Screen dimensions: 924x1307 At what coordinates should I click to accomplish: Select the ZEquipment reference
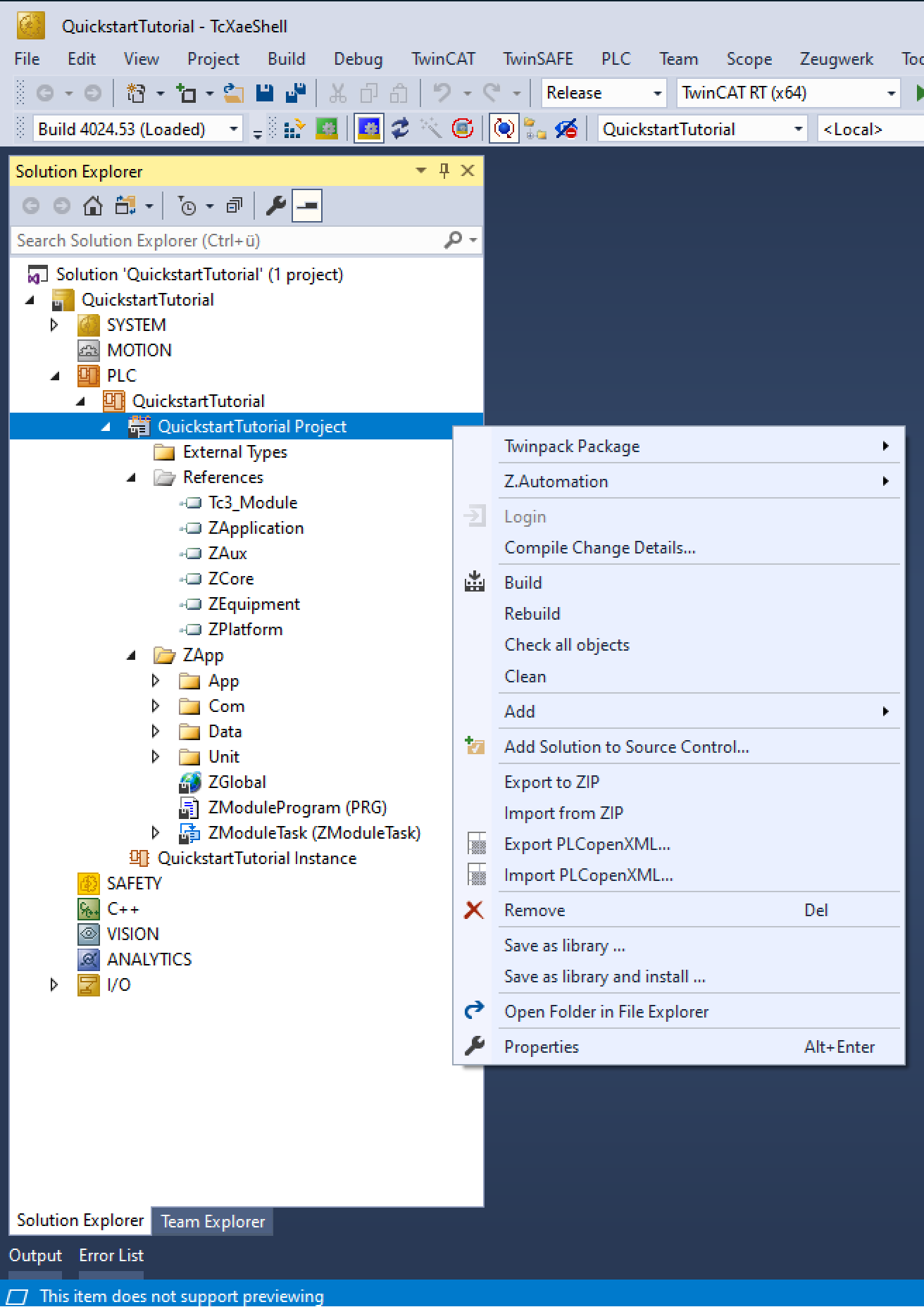pos(254,604)
